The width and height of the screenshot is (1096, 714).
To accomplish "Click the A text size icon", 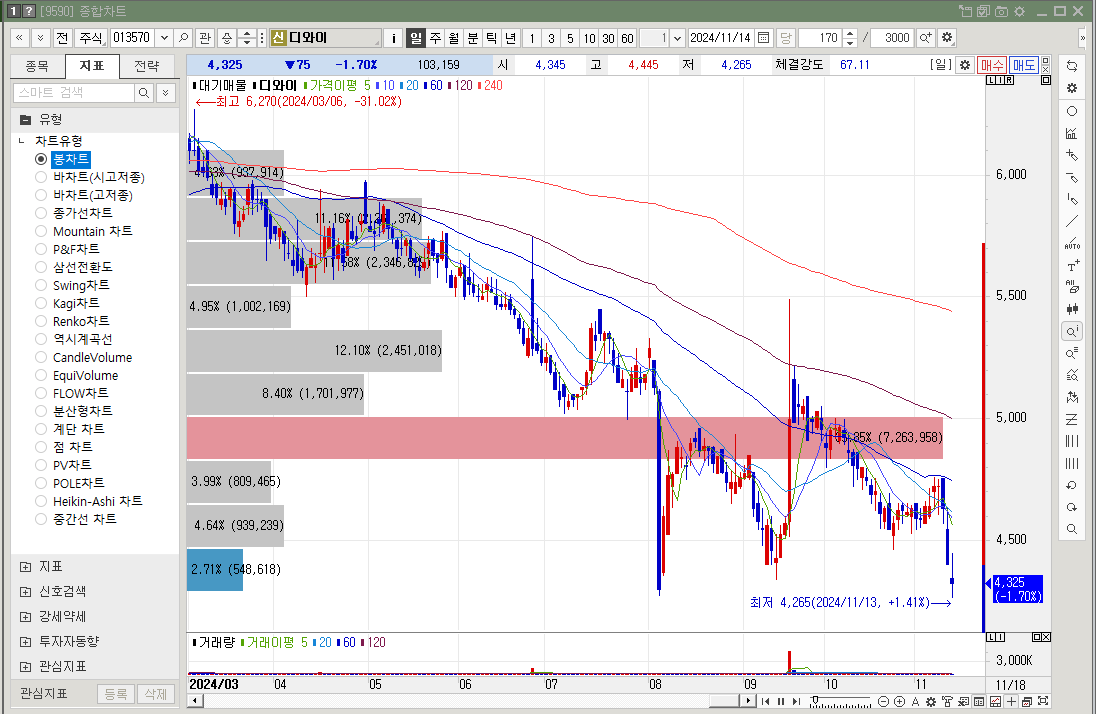I will click(915, 701).
